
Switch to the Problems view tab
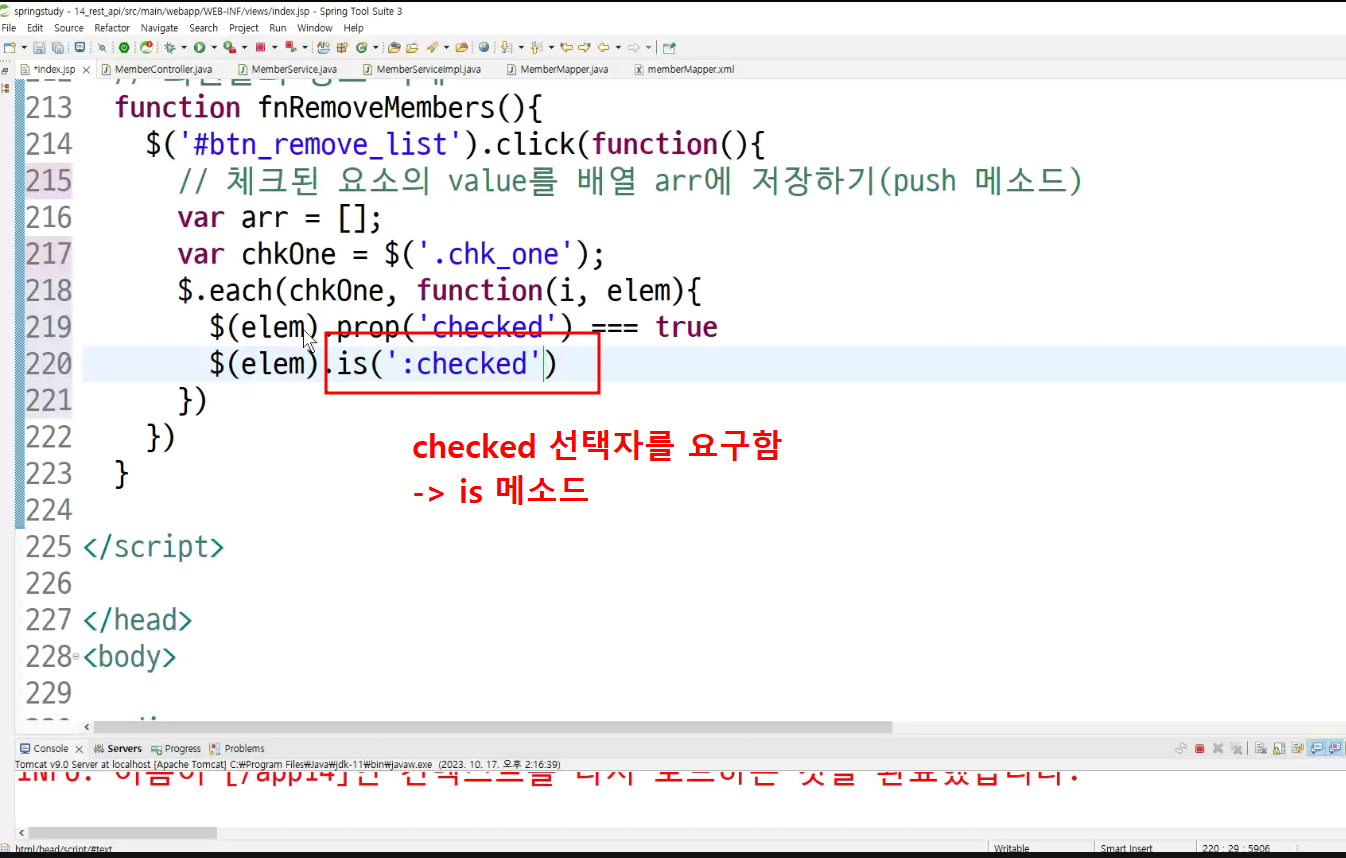(237, 748)
